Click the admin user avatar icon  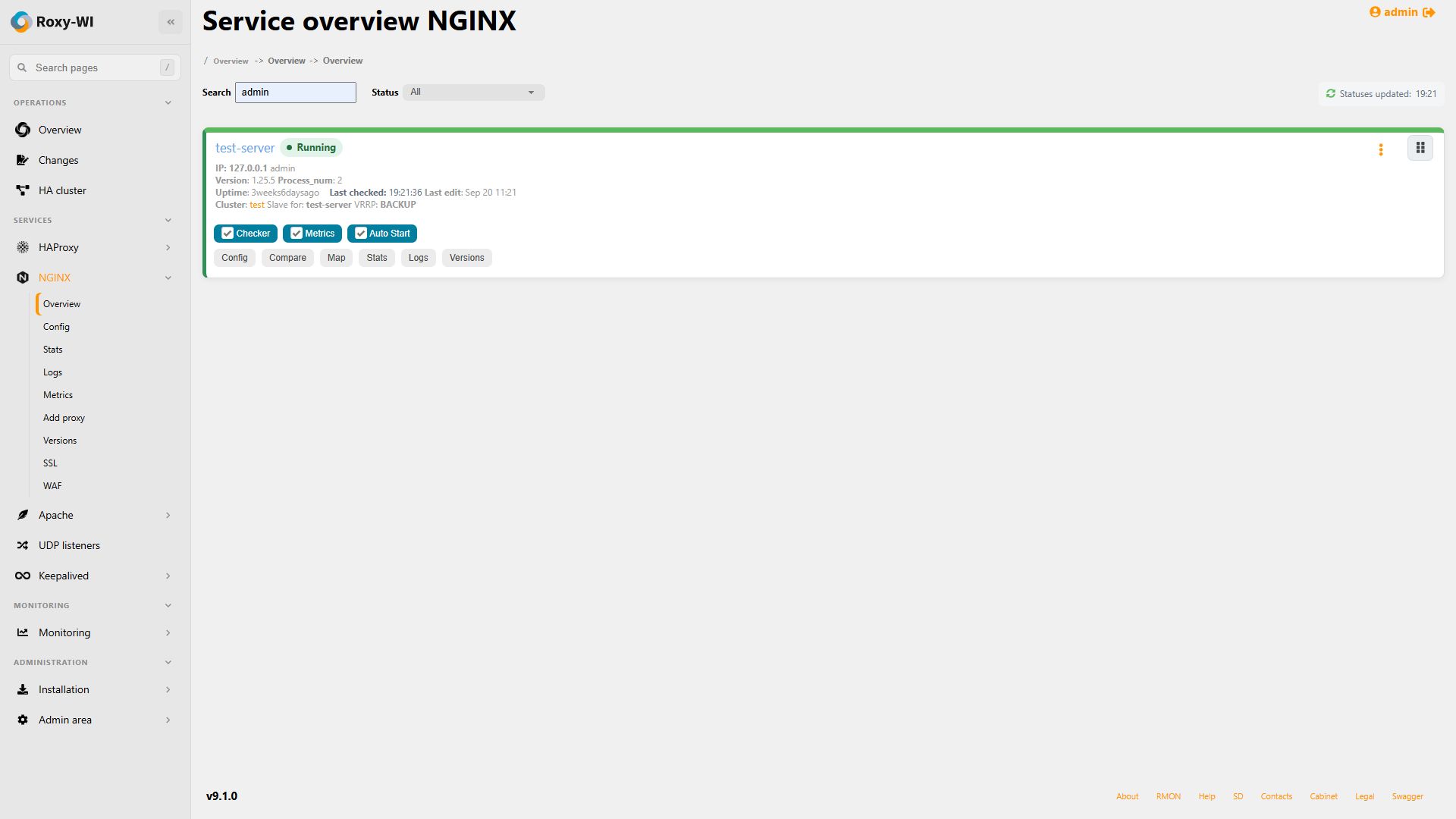click(1375, 12)
